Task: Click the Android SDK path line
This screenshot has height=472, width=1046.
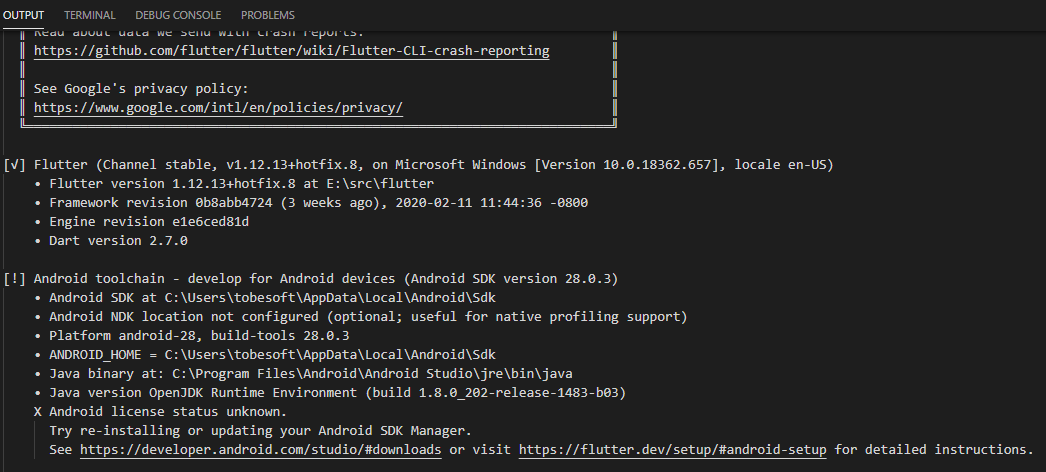Action: [265, 297]
